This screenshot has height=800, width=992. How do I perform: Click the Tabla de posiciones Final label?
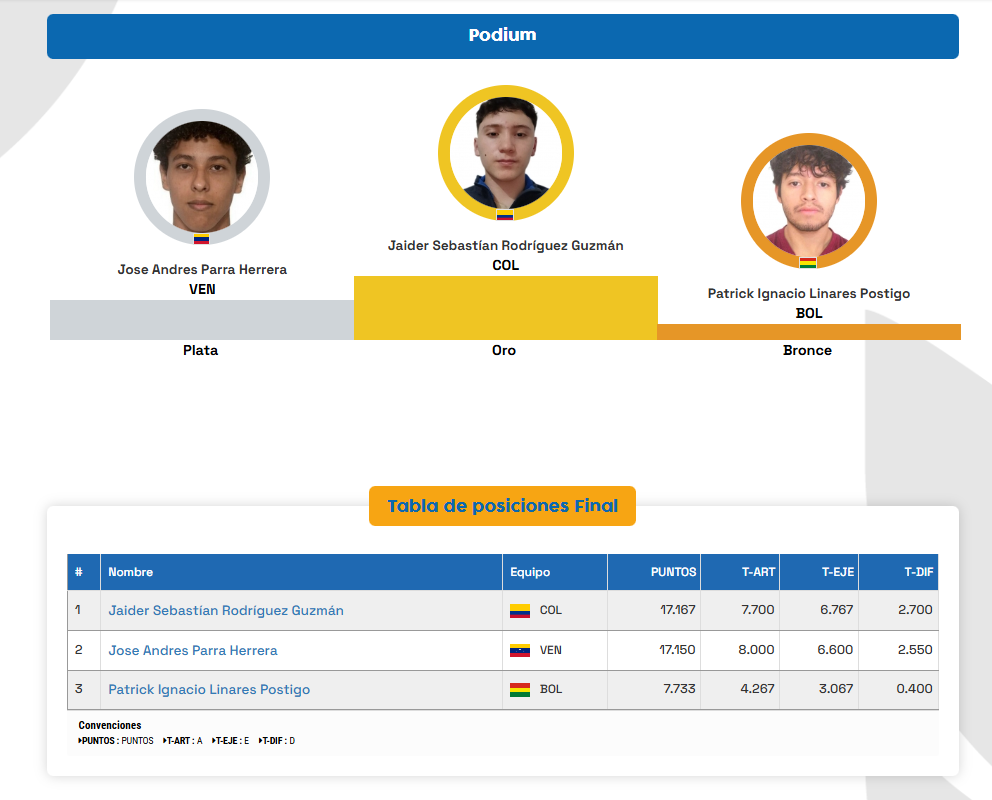(x=502, y=506)
